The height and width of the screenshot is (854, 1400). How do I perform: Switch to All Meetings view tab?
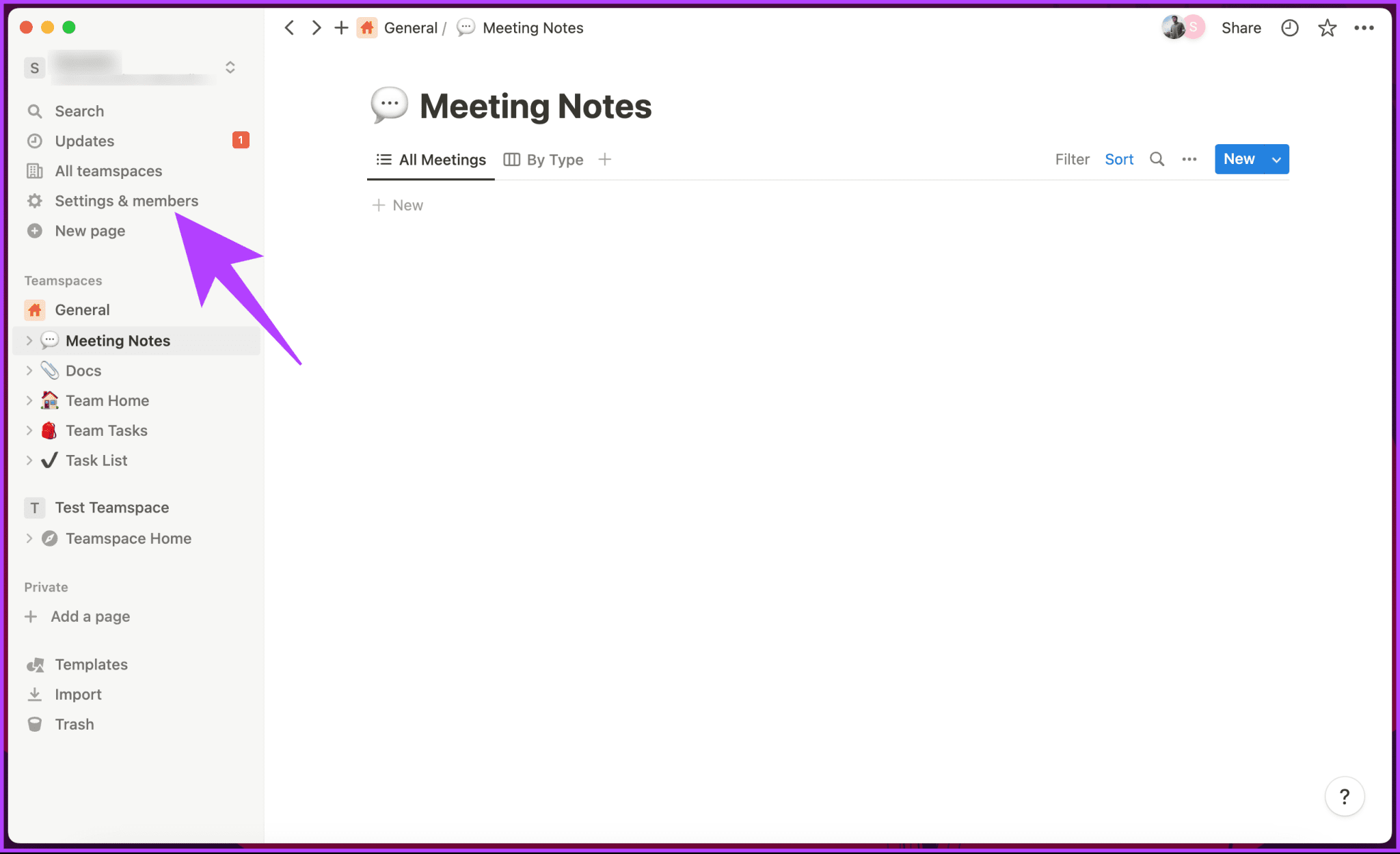(431, 160)
